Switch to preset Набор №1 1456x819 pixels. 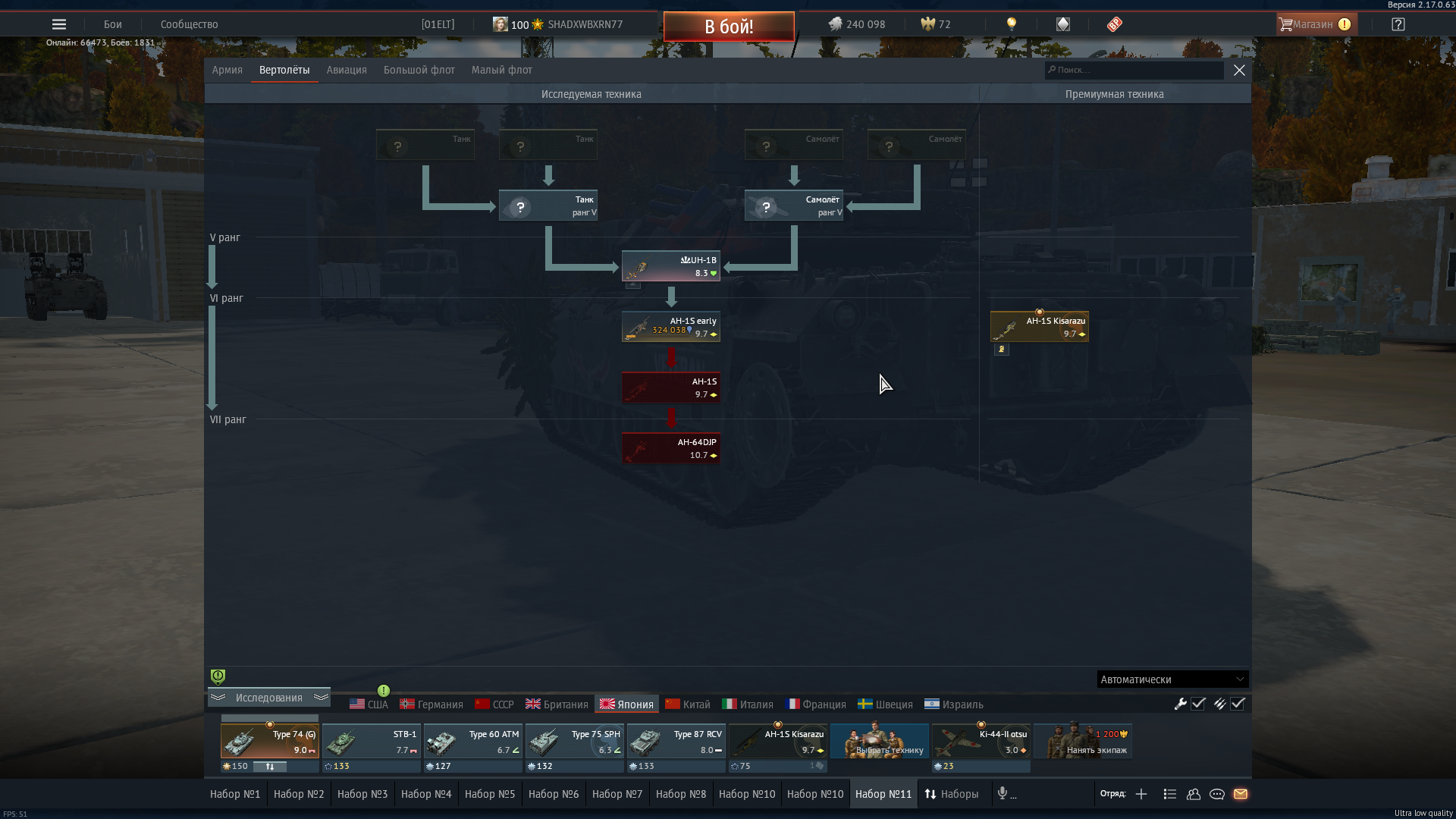tap(235, 794)
